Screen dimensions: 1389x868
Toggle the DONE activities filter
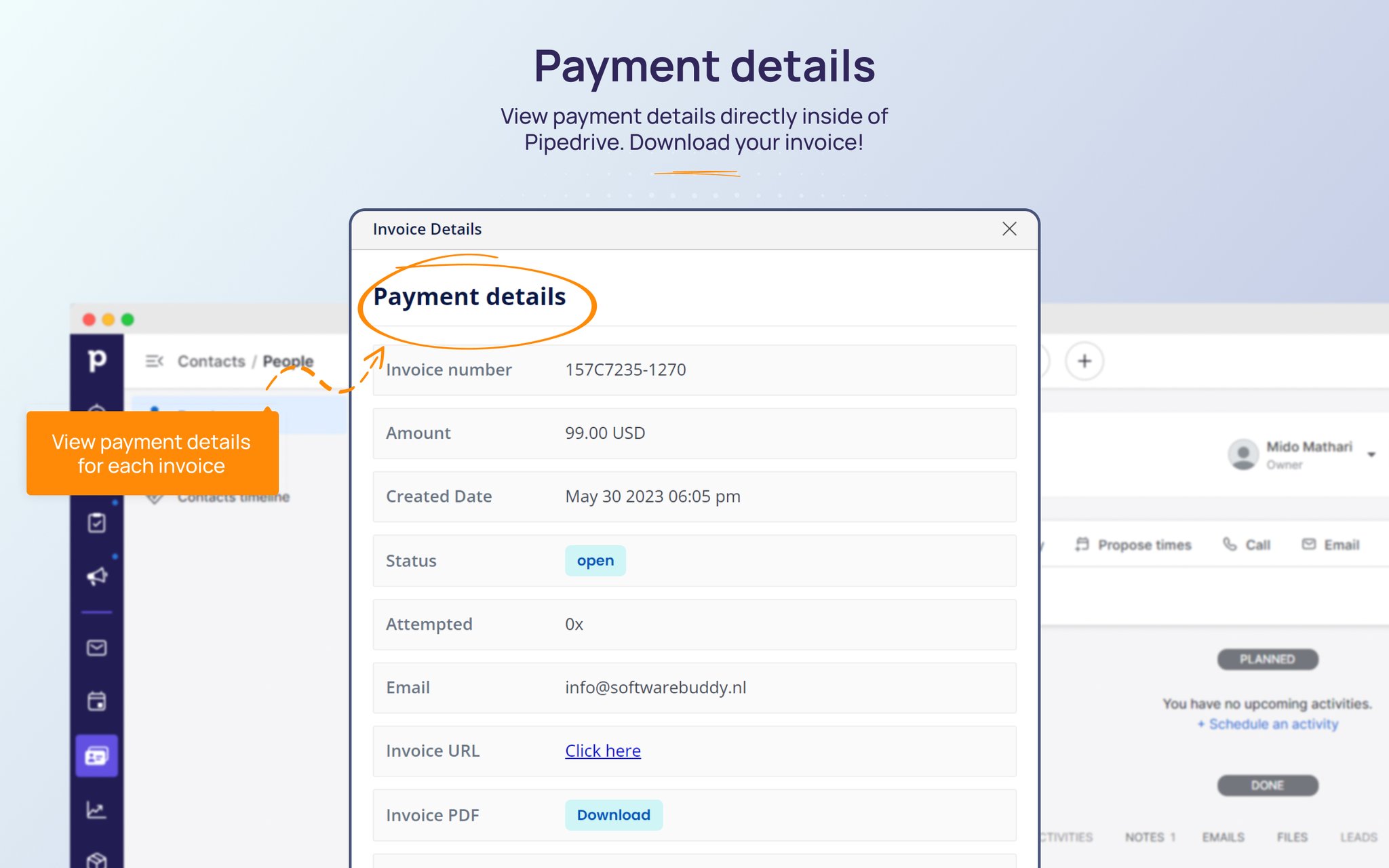point(1267,785)
